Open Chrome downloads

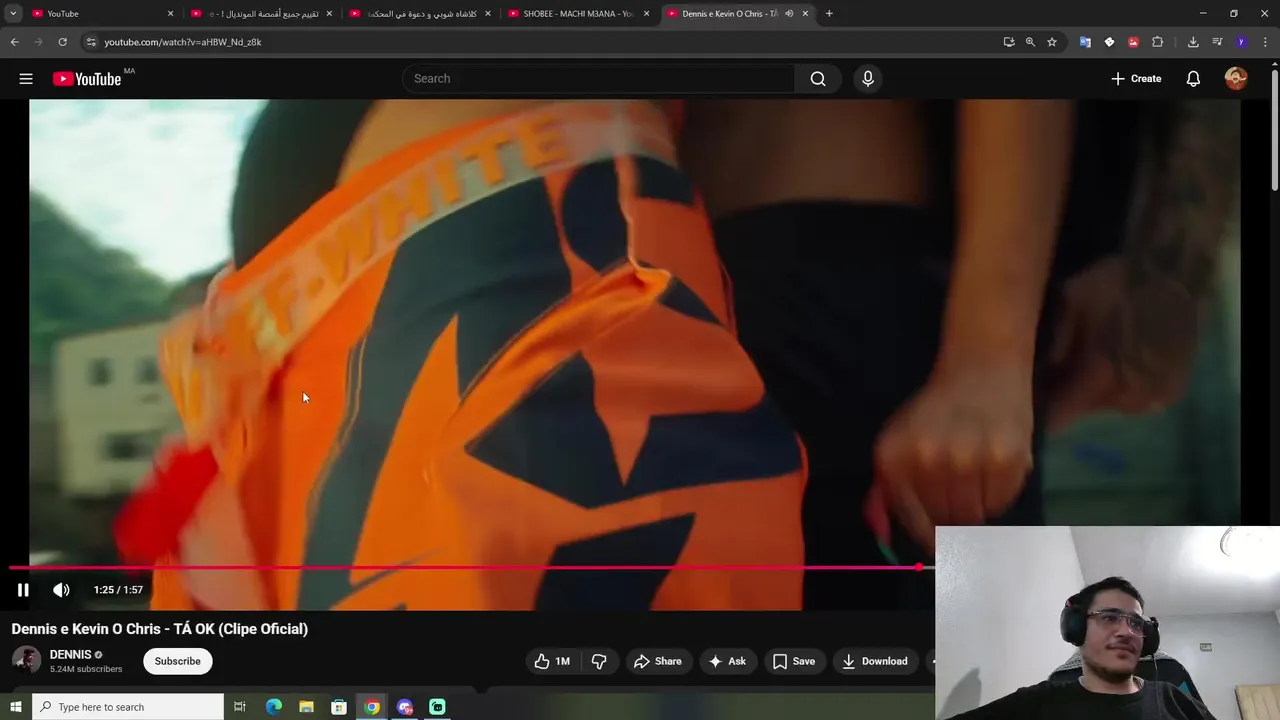[1193, 42]
